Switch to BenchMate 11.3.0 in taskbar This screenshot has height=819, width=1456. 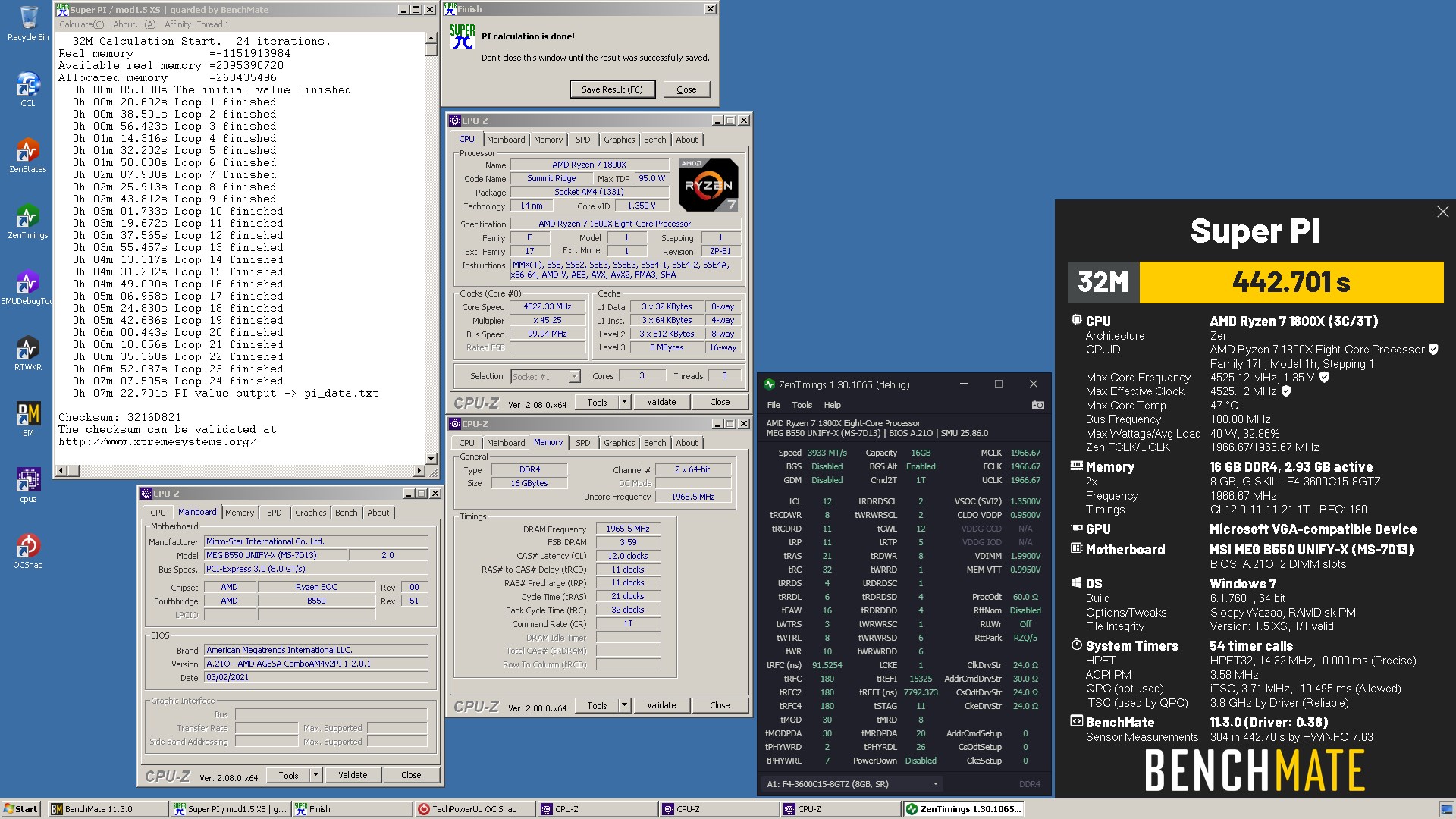click(108, 809)
